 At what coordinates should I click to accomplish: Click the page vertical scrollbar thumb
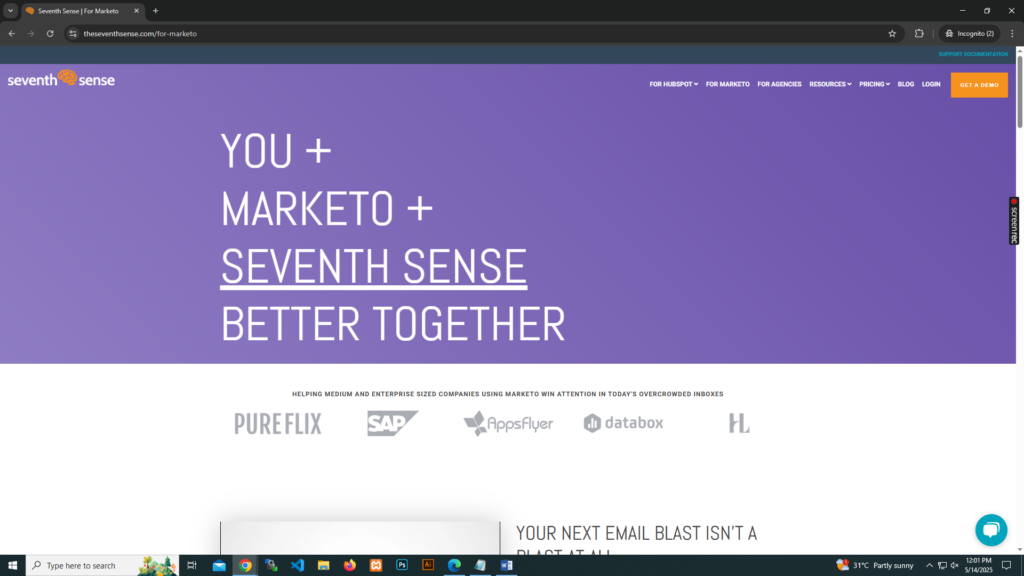(1019, 92)
